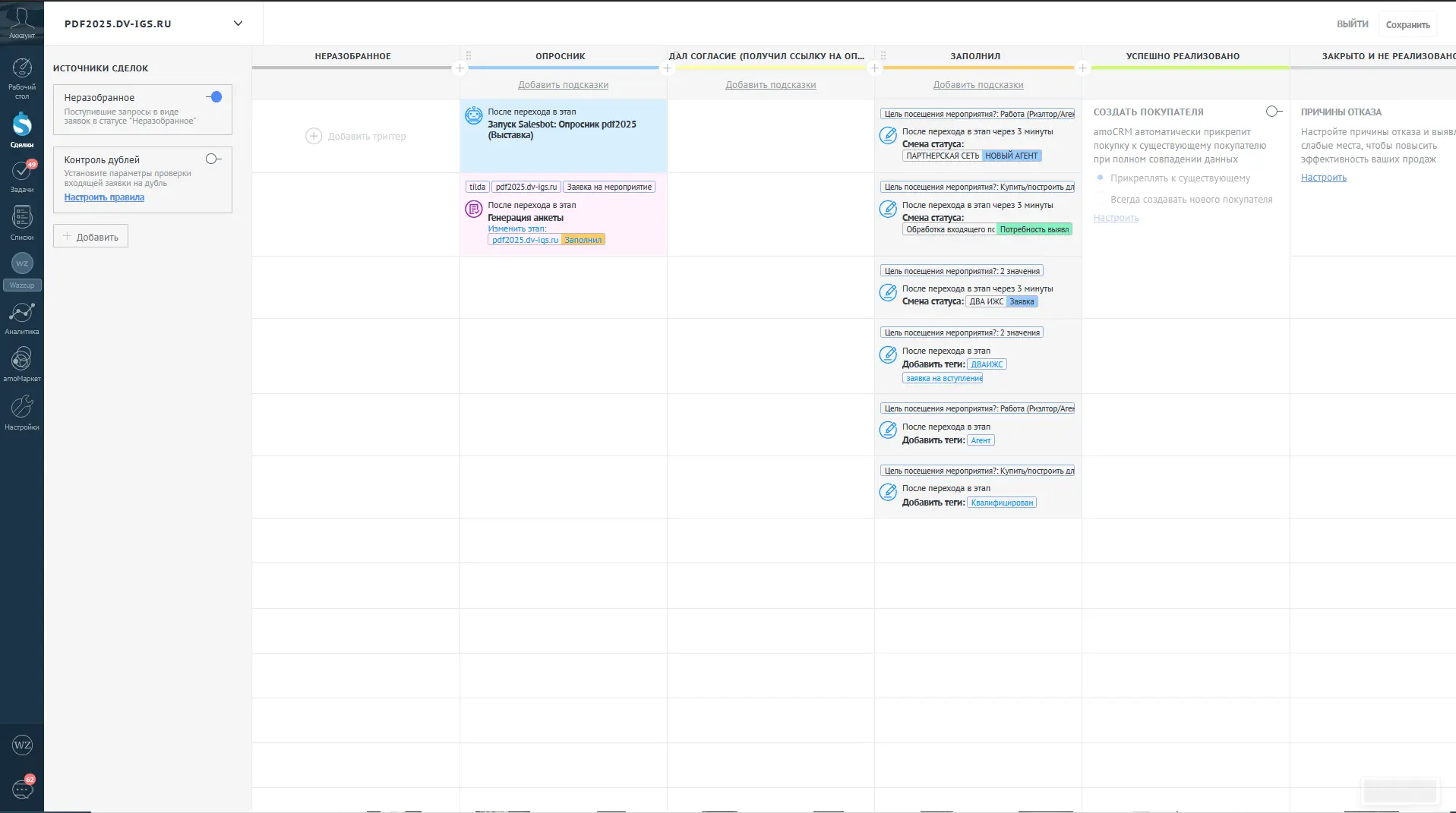The height and width of the screenshot is (813, 1456).
Task: Open the chat notifications icon
Action: click(22, 789)
